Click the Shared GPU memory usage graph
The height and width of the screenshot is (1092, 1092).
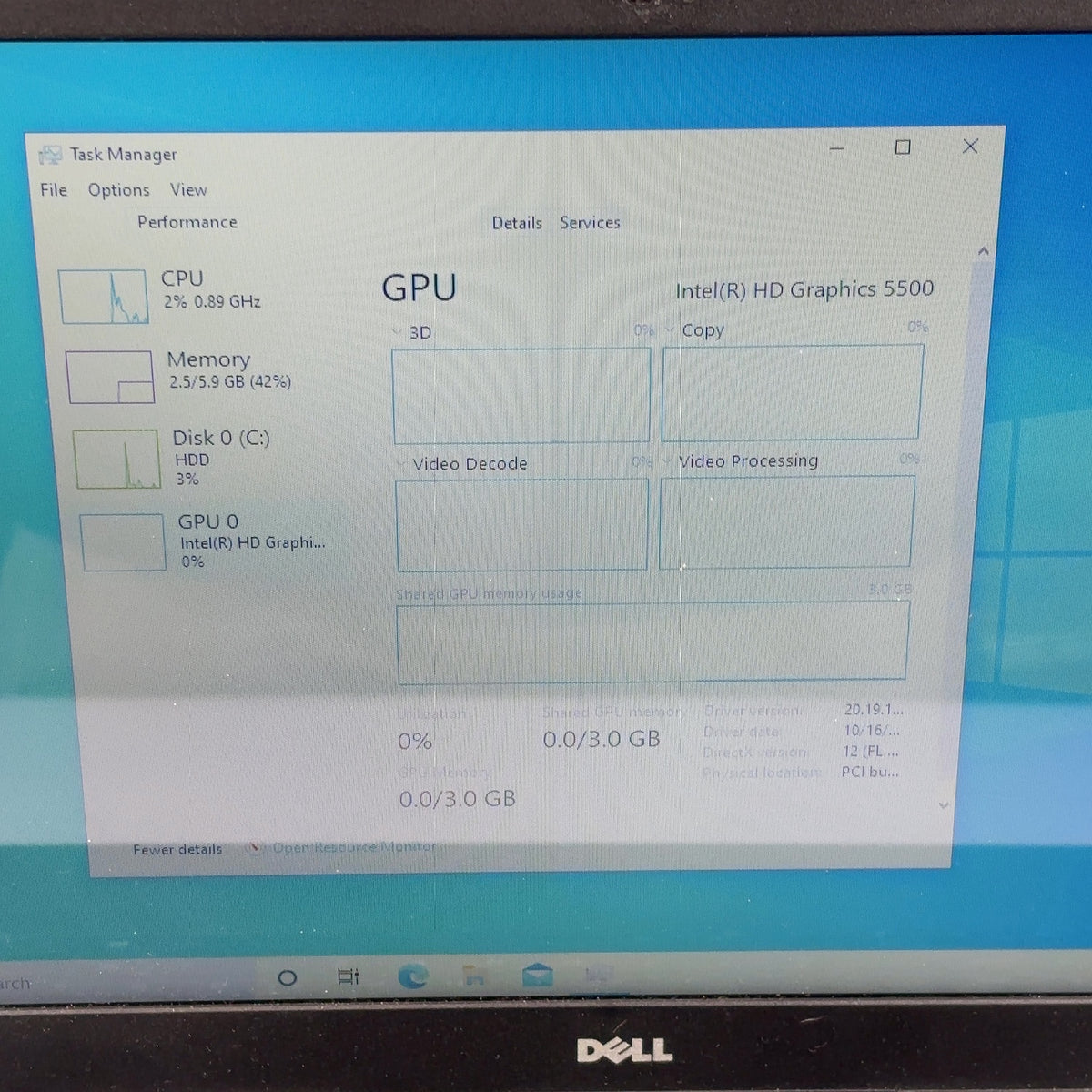tap(652, 643)
